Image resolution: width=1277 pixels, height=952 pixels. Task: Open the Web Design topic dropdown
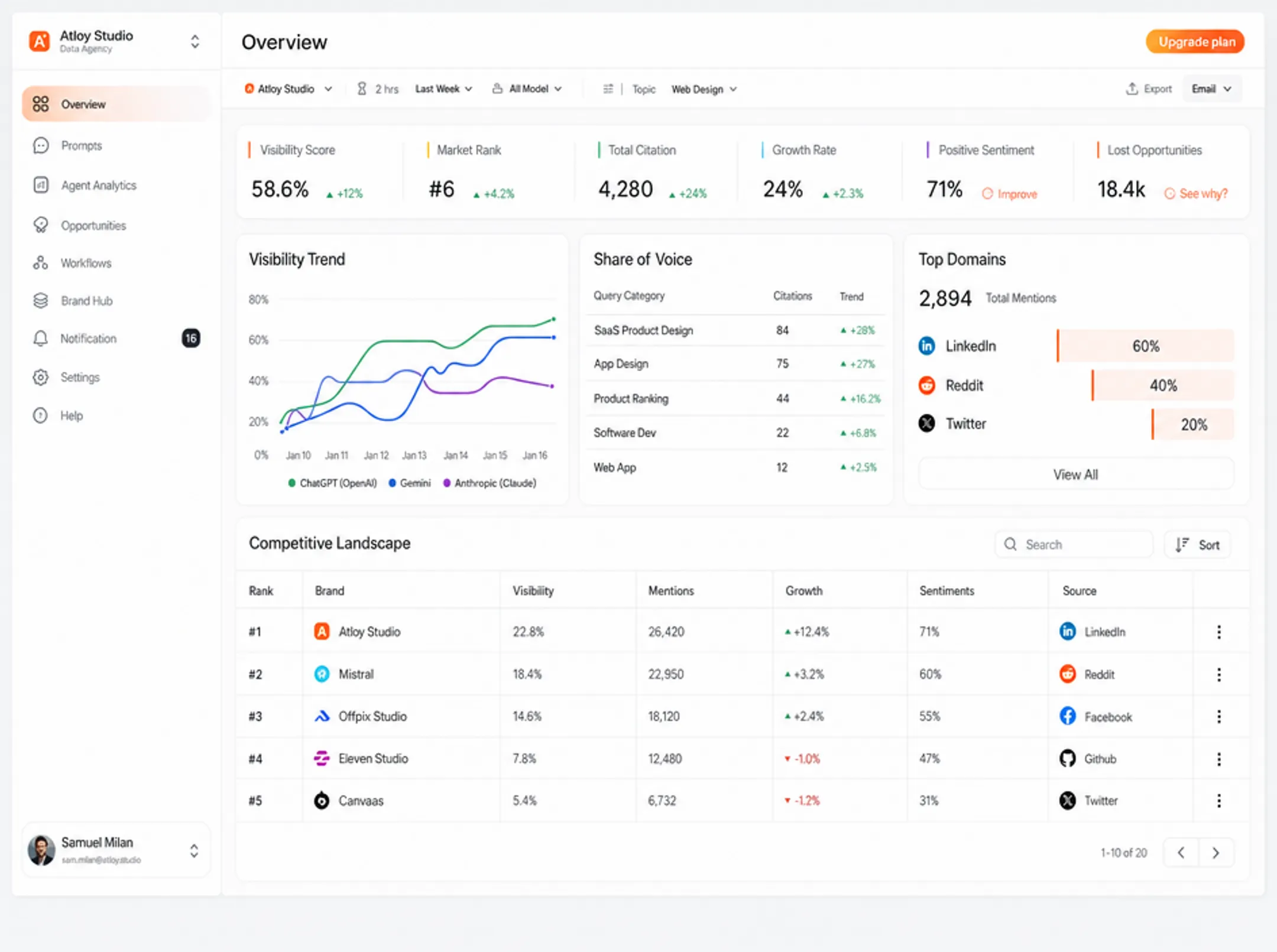coord(704,89)
